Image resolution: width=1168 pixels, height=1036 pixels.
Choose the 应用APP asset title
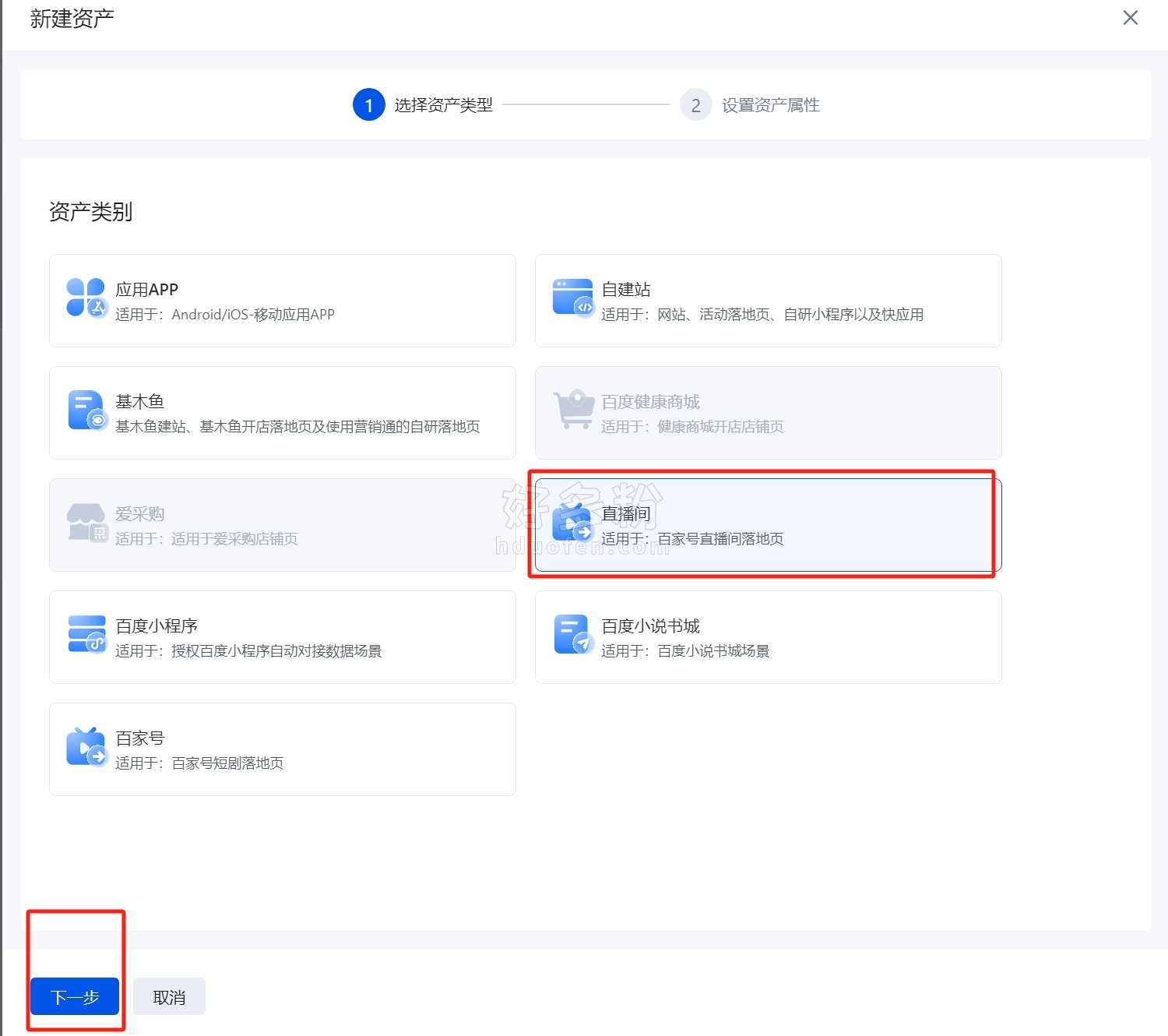[x=147, y=290]
